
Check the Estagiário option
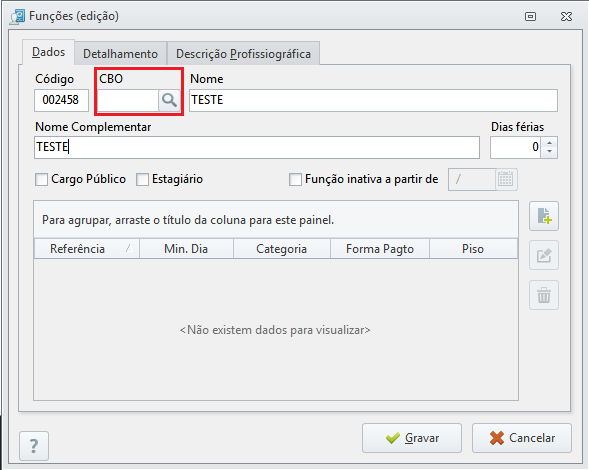coord(142,179)
